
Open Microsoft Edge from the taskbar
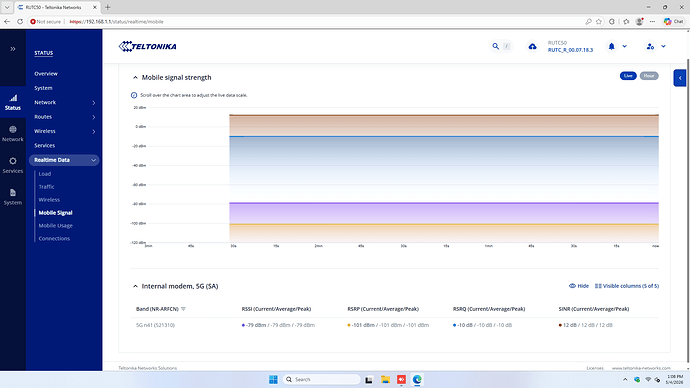pyautogui.click(x=417, y=379)
